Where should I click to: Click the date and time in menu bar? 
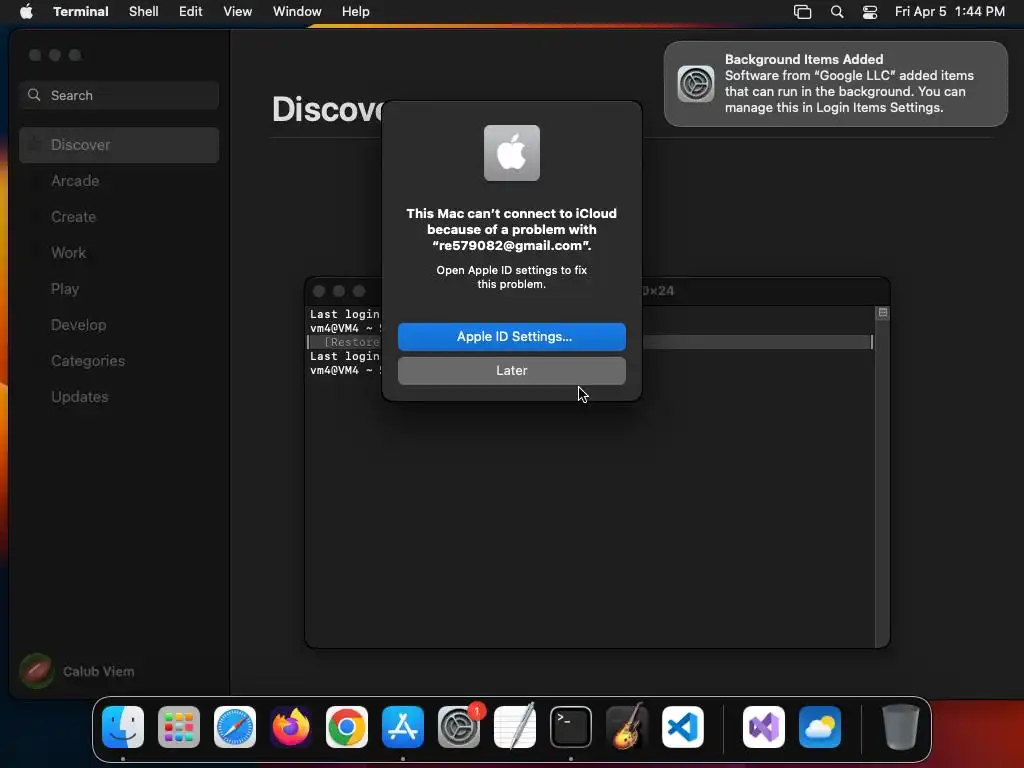click(x=950, y=12)
